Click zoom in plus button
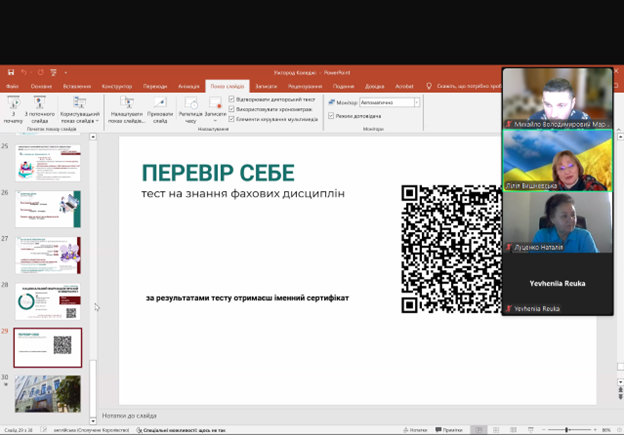The height and width of the screenshot is (435, 624). (x=595, y=430)
